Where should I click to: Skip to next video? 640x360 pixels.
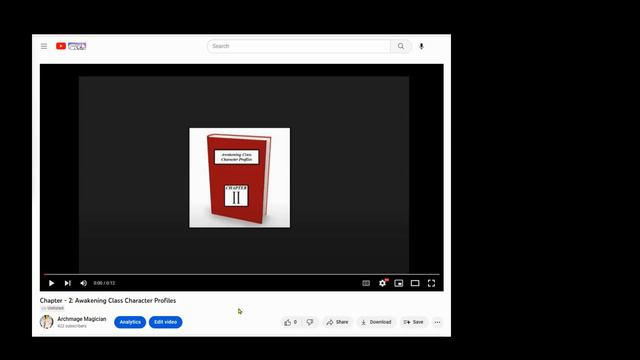coord(68,283)
